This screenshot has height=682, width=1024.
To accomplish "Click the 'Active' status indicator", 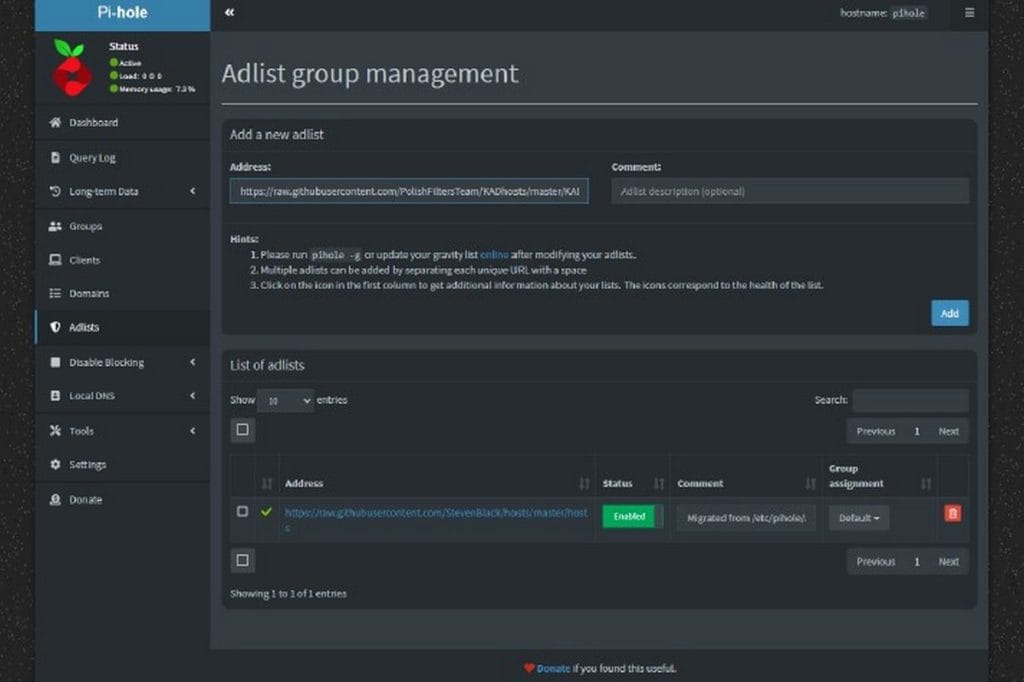I will click(125, 63).
